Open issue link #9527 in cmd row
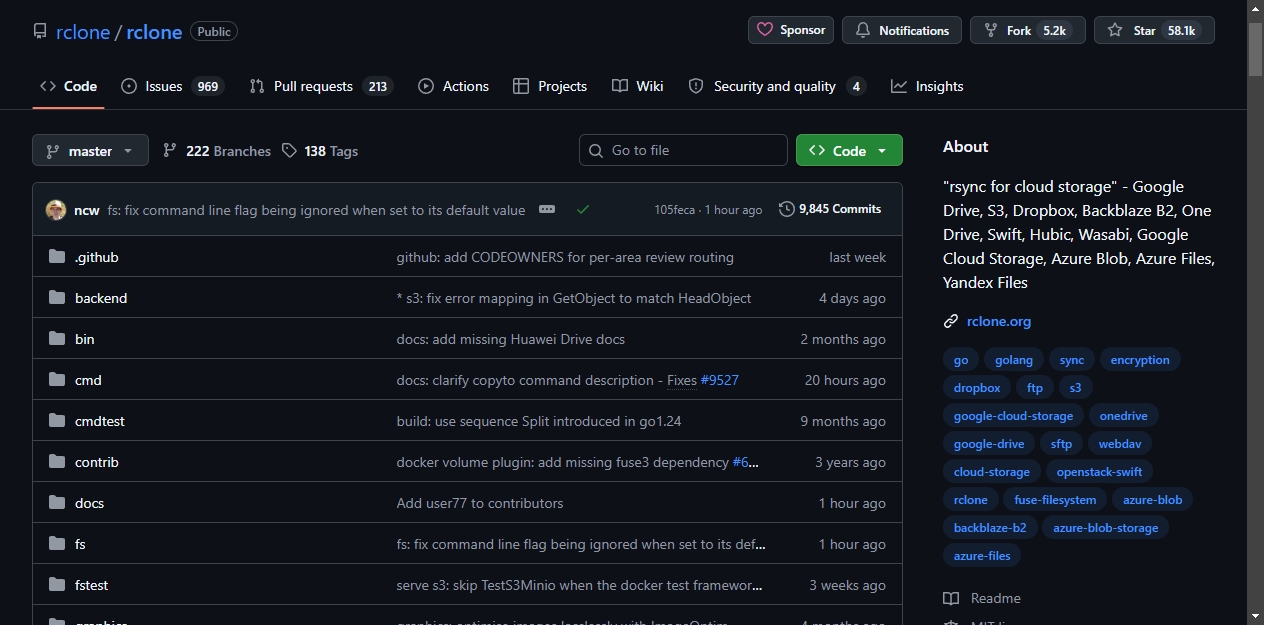The height and width of the screenshot is (625, 1264). click(720, 380)
